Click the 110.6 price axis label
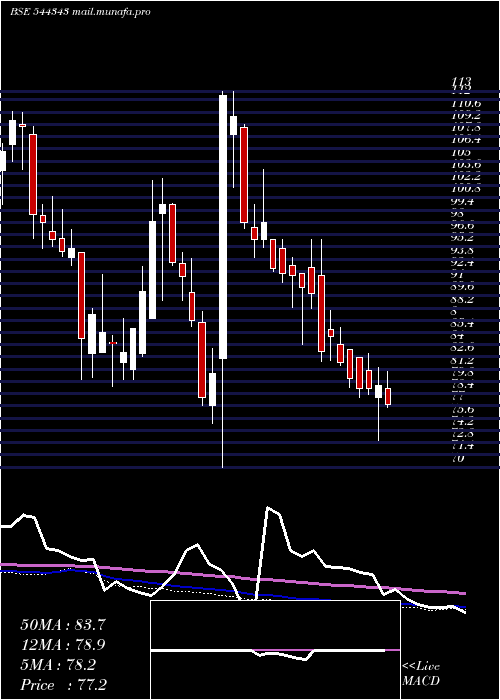The height and width of the screenshot is (700, 500). coord(466,103)
